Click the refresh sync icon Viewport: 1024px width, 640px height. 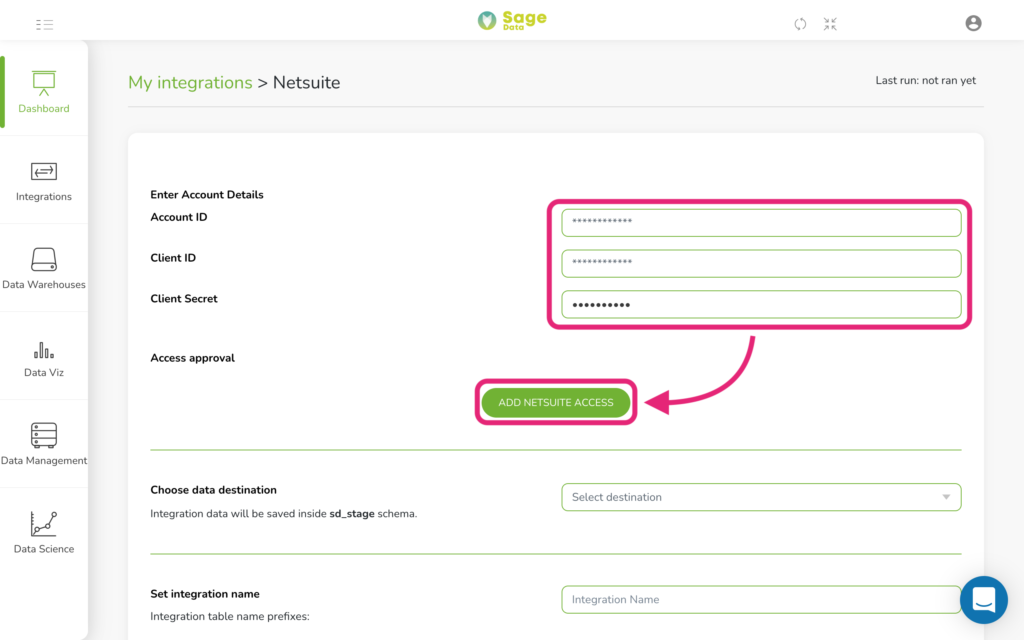coord(800,24)
